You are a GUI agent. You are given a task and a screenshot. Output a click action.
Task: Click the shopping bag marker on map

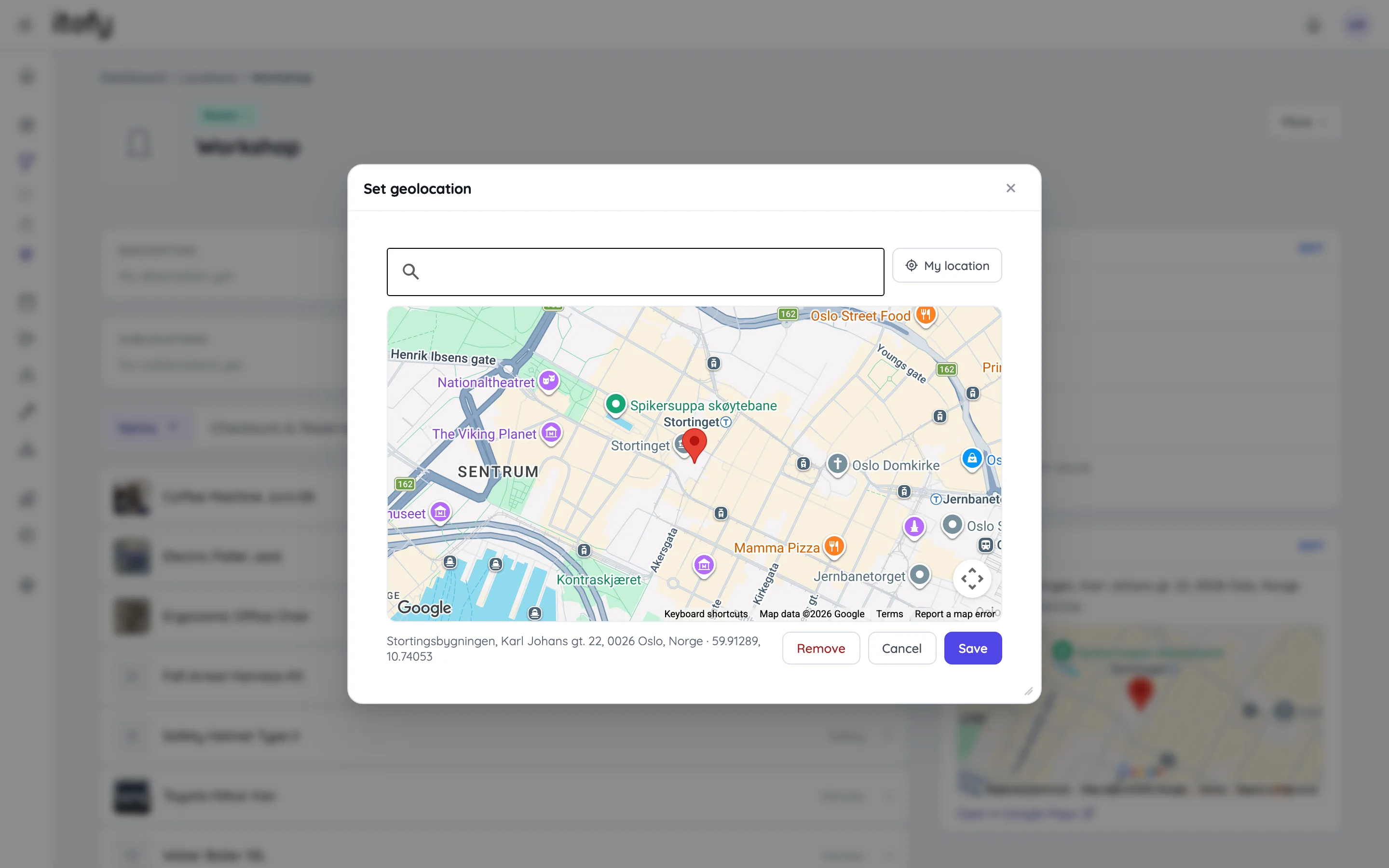tap(972, 459)
